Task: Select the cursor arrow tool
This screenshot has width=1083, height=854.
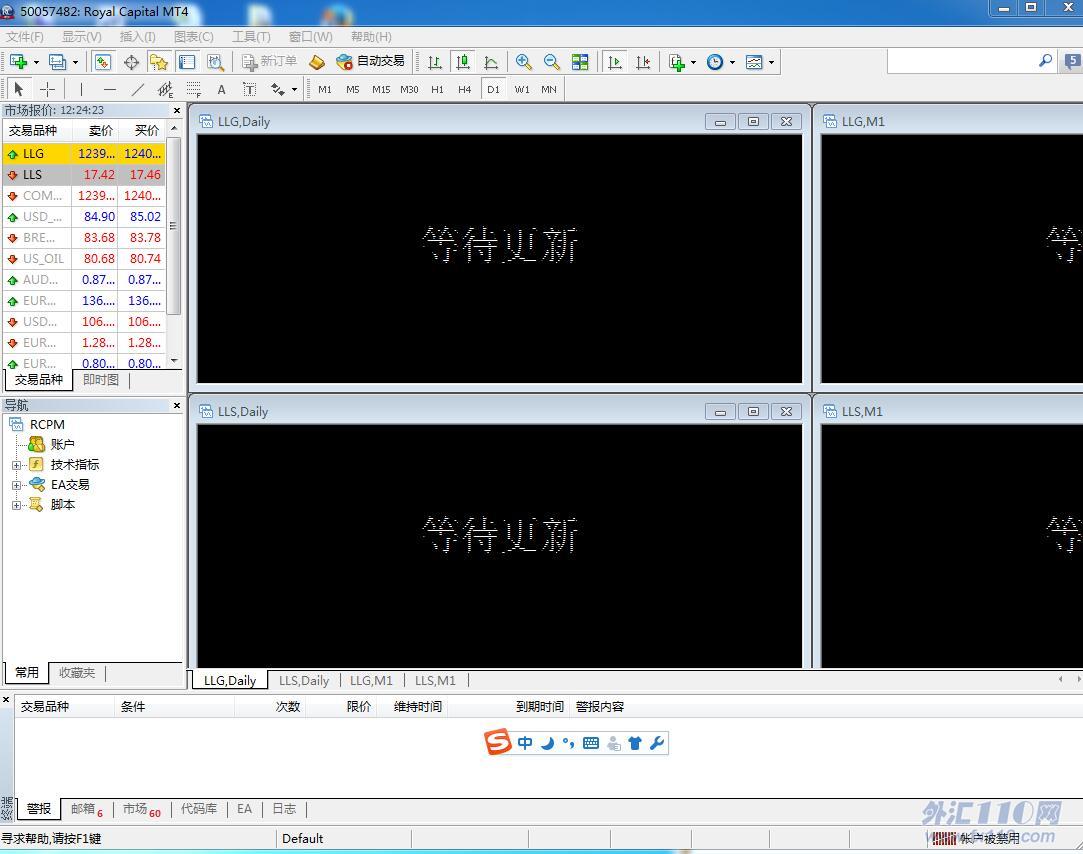Action: [19, 89]
